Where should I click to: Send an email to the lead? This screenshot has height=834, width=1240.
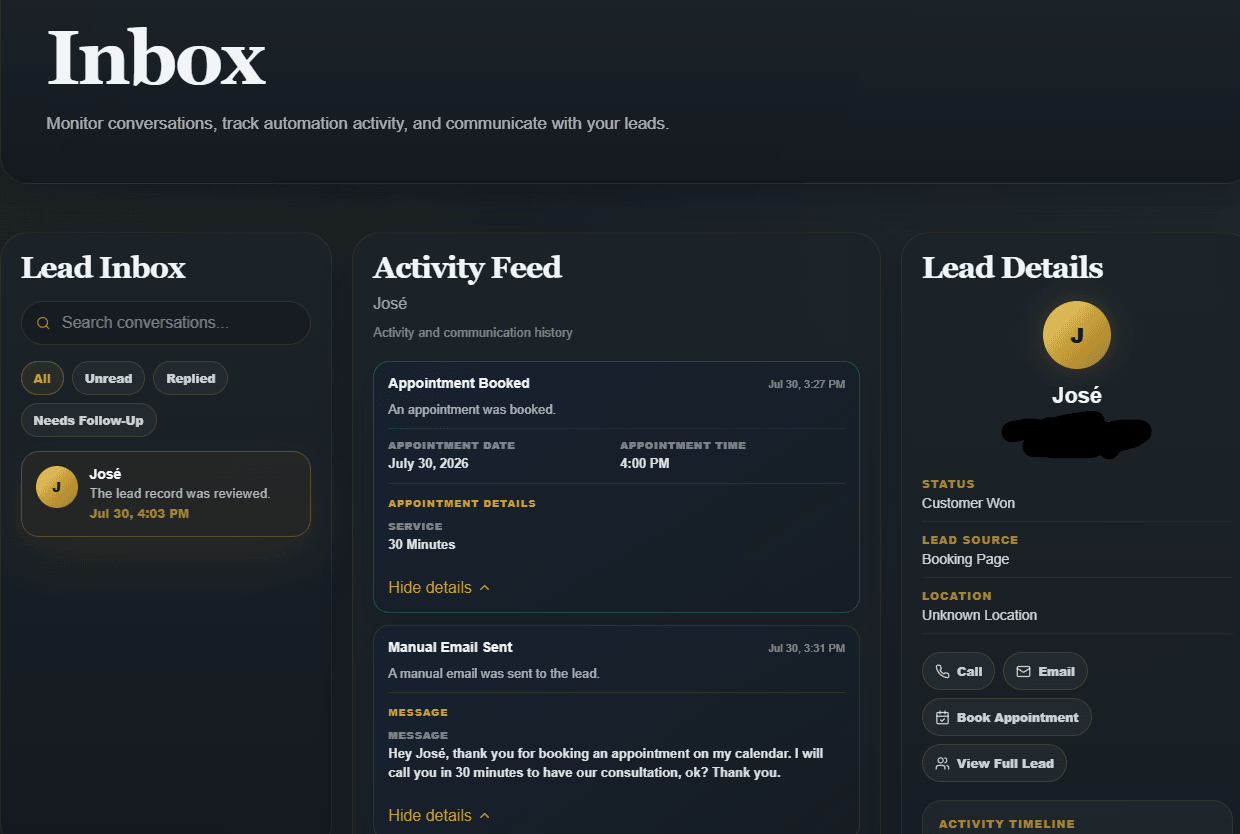pyautogui.click(x=1045, y=672)
